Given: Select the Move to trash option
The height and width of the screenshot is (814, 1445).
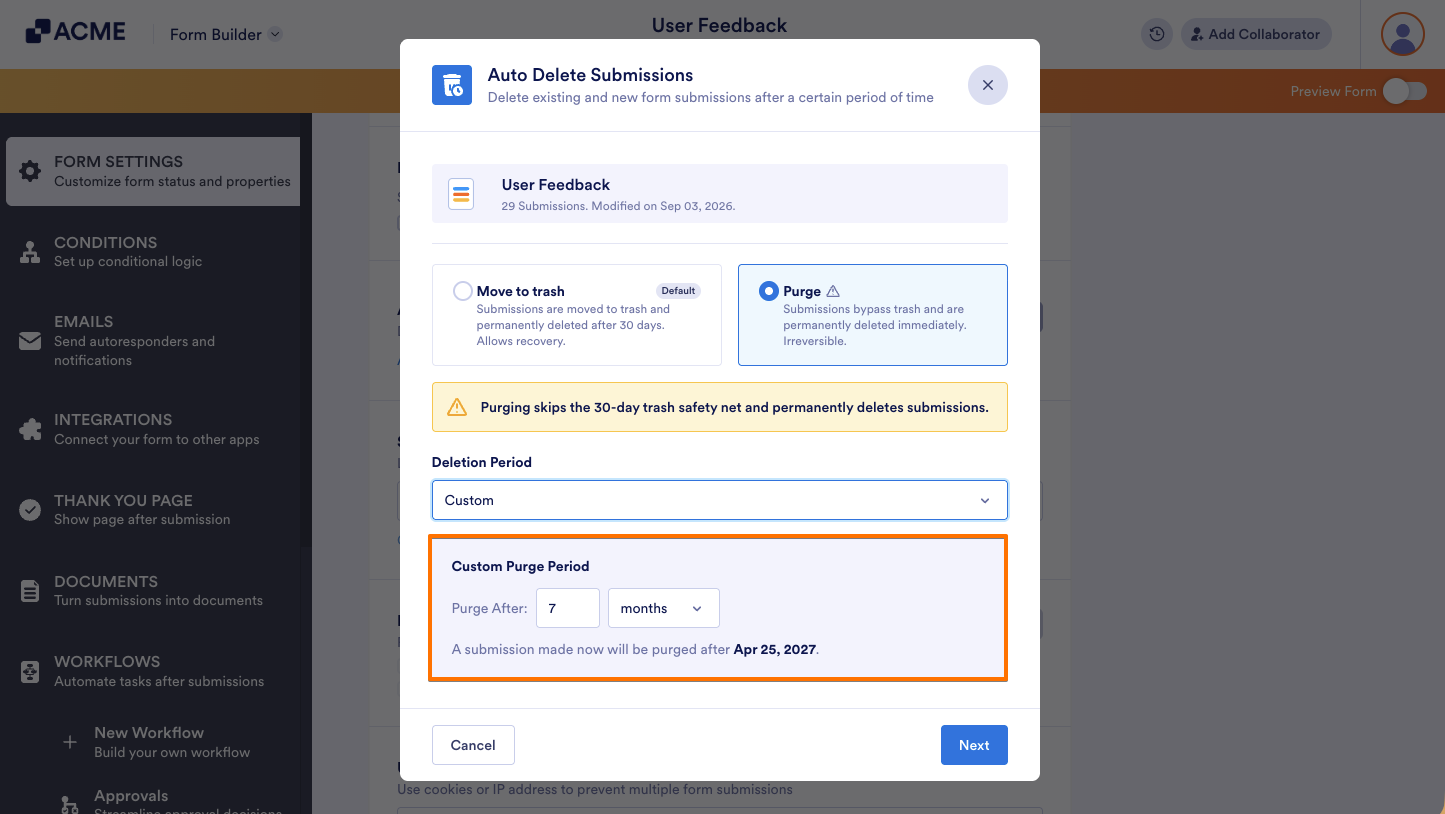Looking at the screenshot, I should click(x=577, y=315).
